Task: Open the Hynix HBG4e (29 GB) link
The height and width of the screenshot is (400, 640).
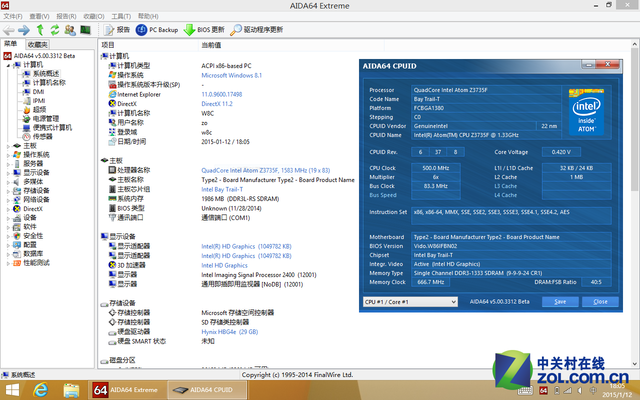Action: (229, 332)
